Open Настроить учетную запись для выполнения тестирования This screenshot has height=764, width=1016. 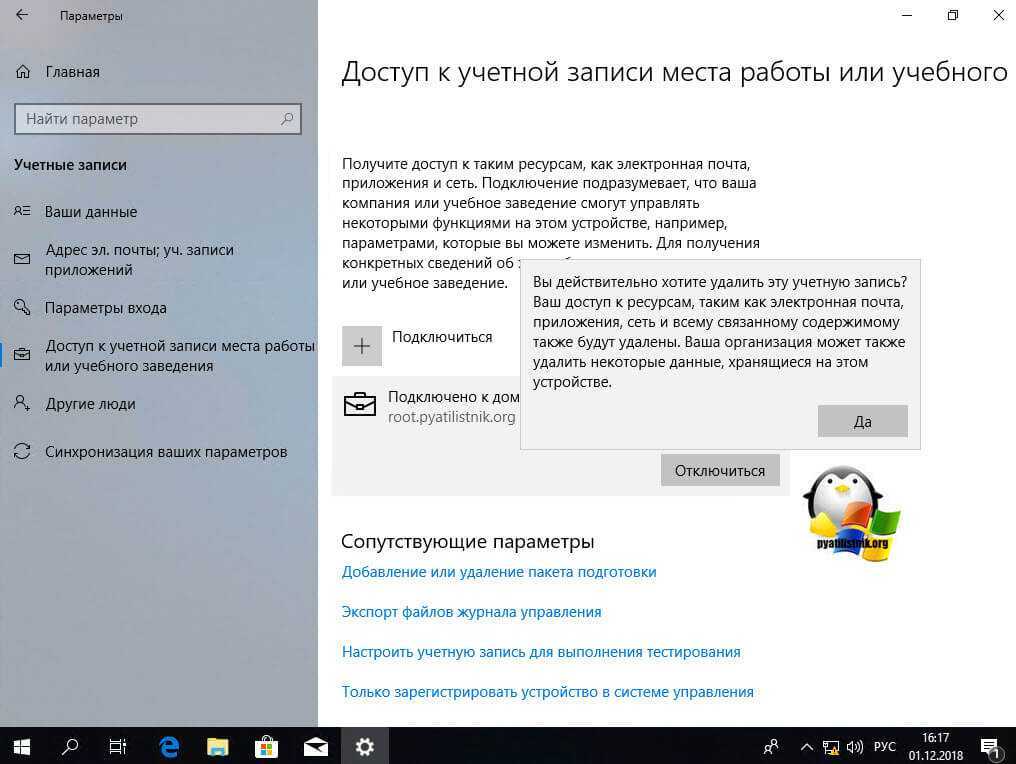(x=541, y=651)
